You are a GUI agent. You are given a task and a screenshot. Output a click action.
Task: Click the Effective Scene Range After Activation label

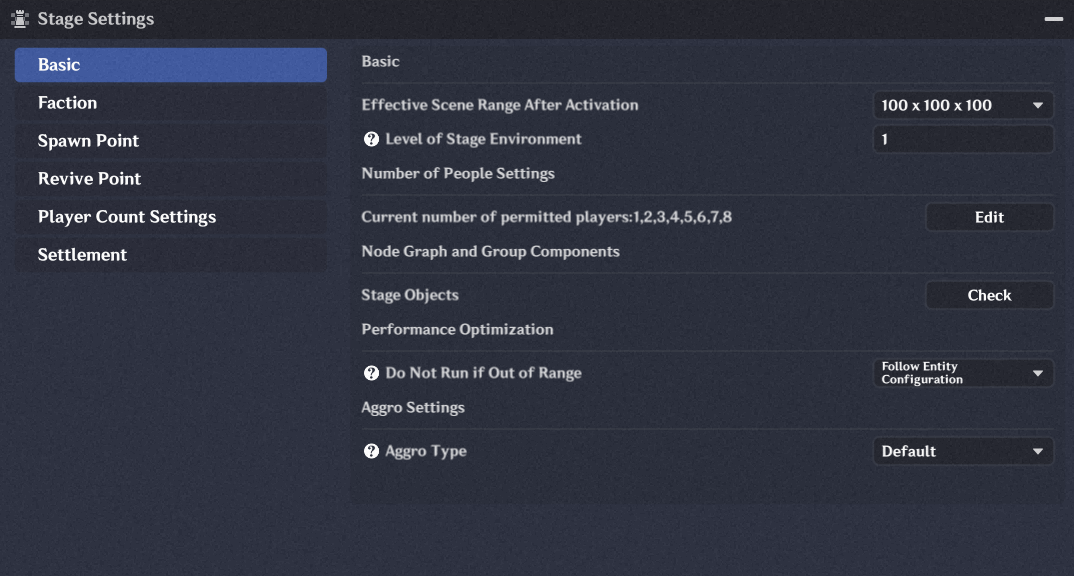[499, 105]
